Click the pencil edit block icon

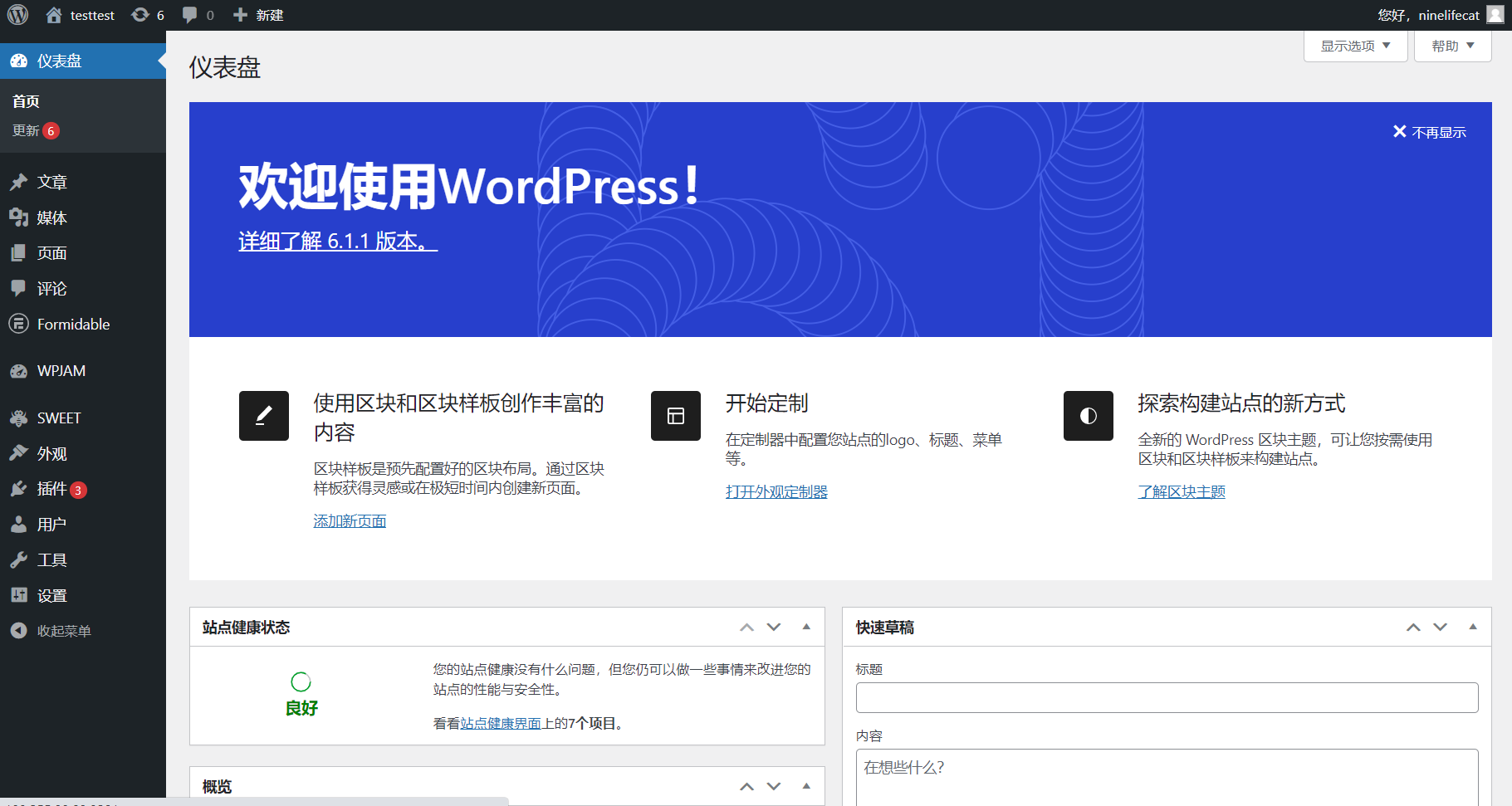tap(264, 416)
